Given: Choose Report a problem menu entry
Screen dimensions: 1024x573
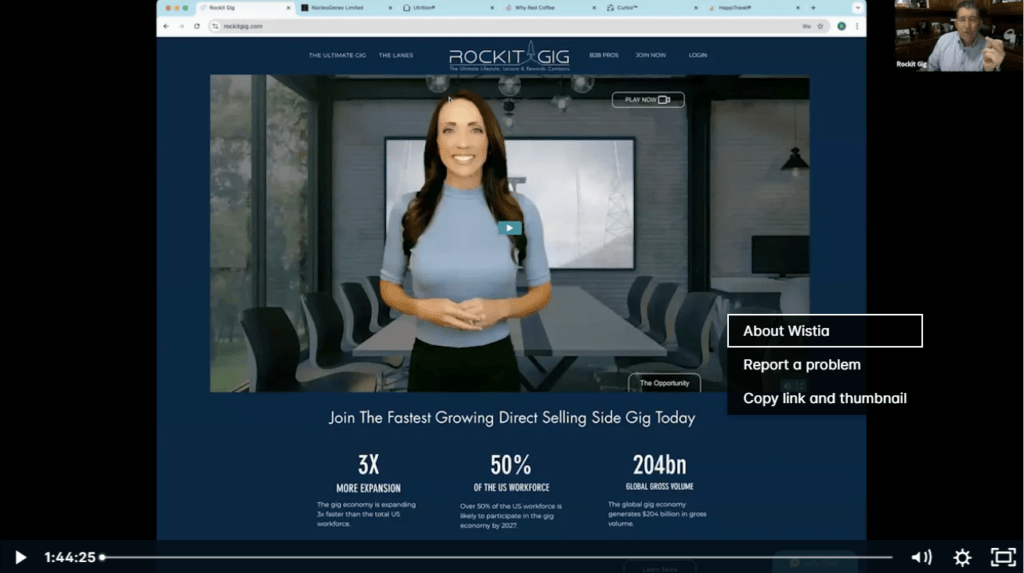Looking at the screenshot, I should click(825, 365).
